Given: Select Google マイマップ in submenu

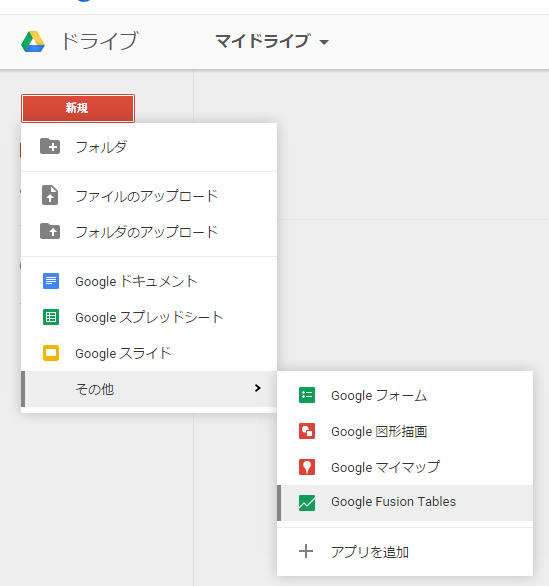Looking at the screenshot, I should 405,467.
